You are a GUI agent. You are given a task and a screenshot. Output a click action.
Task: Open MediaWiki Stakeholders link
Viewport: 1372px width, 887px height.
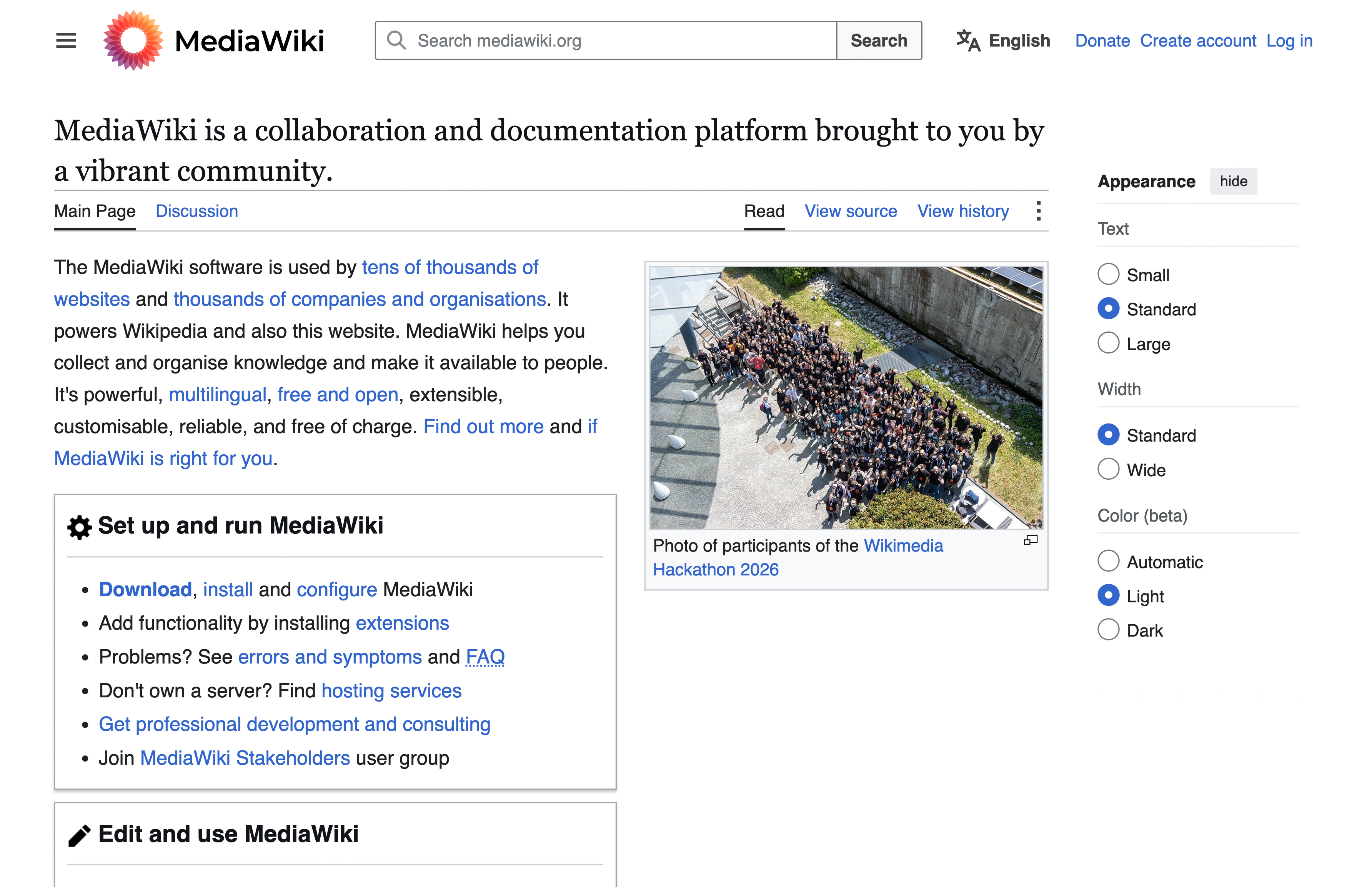pos(245,758)
